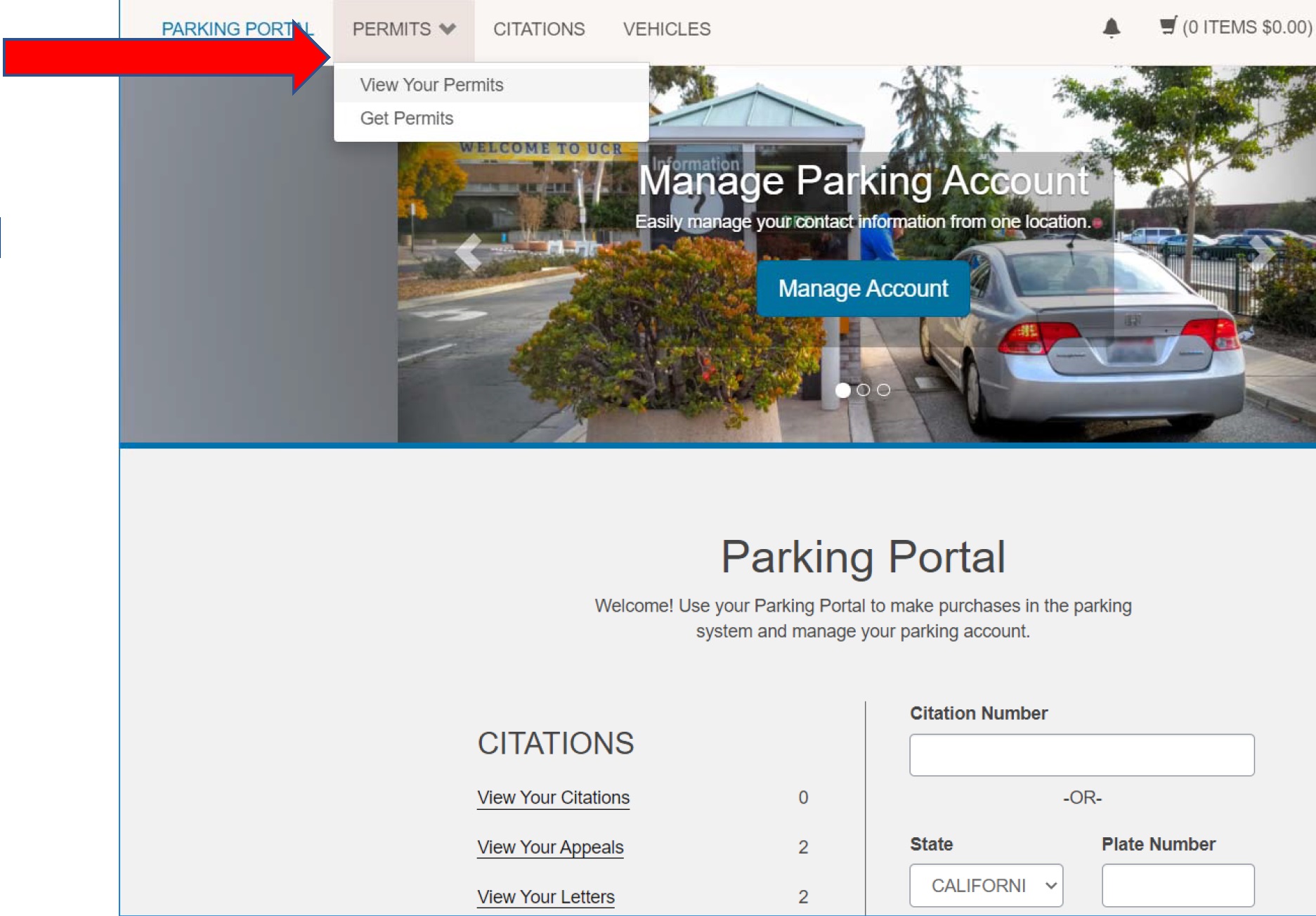Open the View Your Citations link
The height and width of the screenshot is (916, 1316).
(553, 797)
